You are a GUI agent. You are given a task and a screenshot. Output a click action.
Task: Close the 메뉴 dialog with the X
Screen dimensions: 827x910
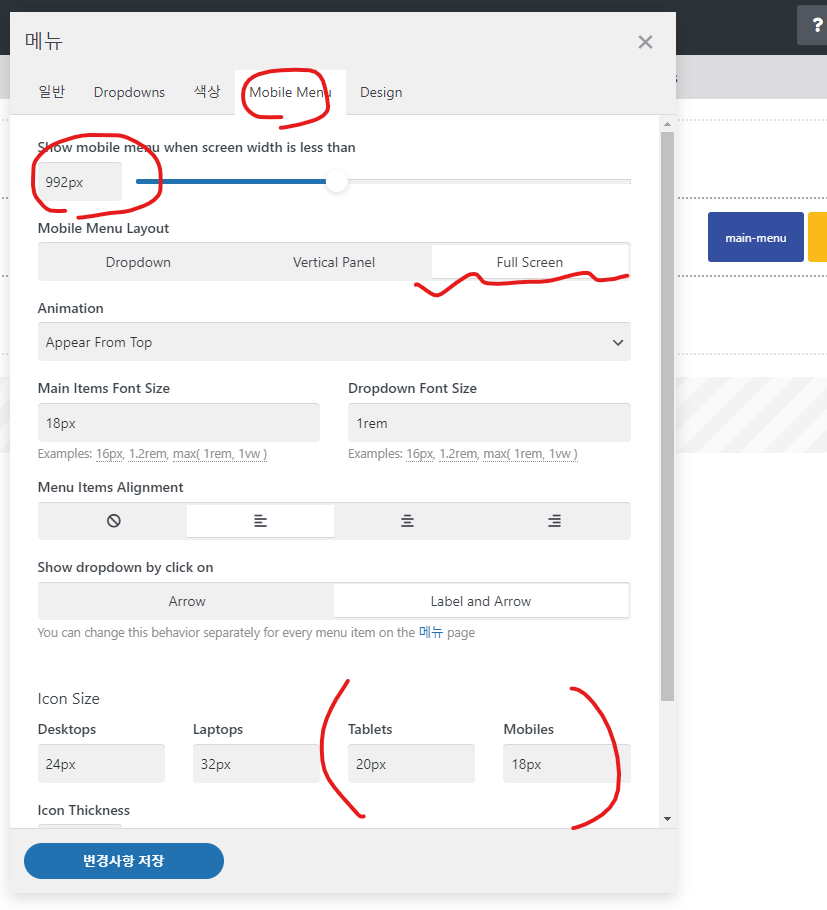645,42
